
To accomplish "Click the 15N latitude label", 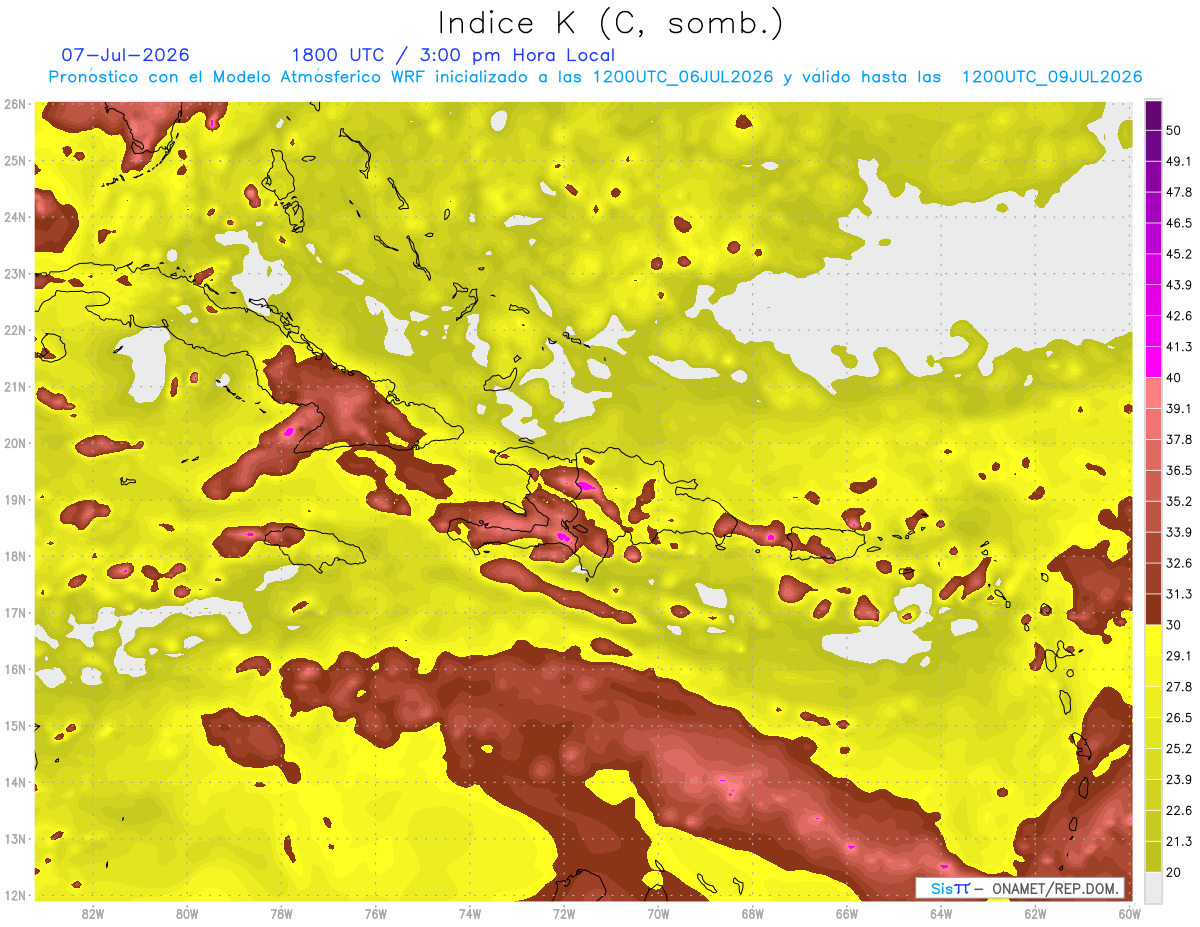I will click(14, 726).
